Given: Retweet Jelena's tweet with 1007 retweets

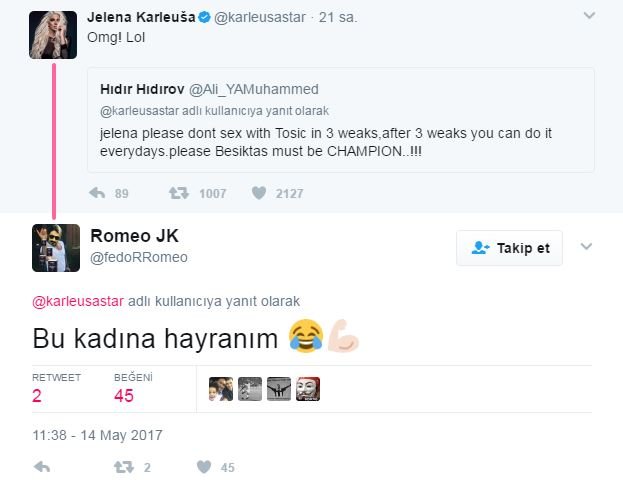Looking at the screenshot, I should pos(179,193).
